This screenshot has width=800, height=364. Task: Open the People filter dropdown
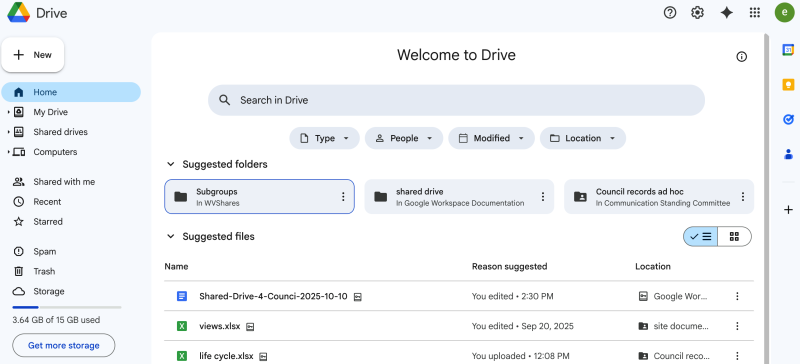coord(404,138)
